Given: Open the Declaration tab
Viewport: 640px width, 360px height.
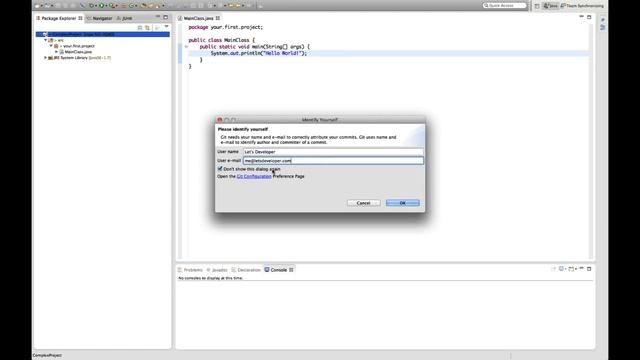Looking at the screenshot, I should [x=246, y=270].
